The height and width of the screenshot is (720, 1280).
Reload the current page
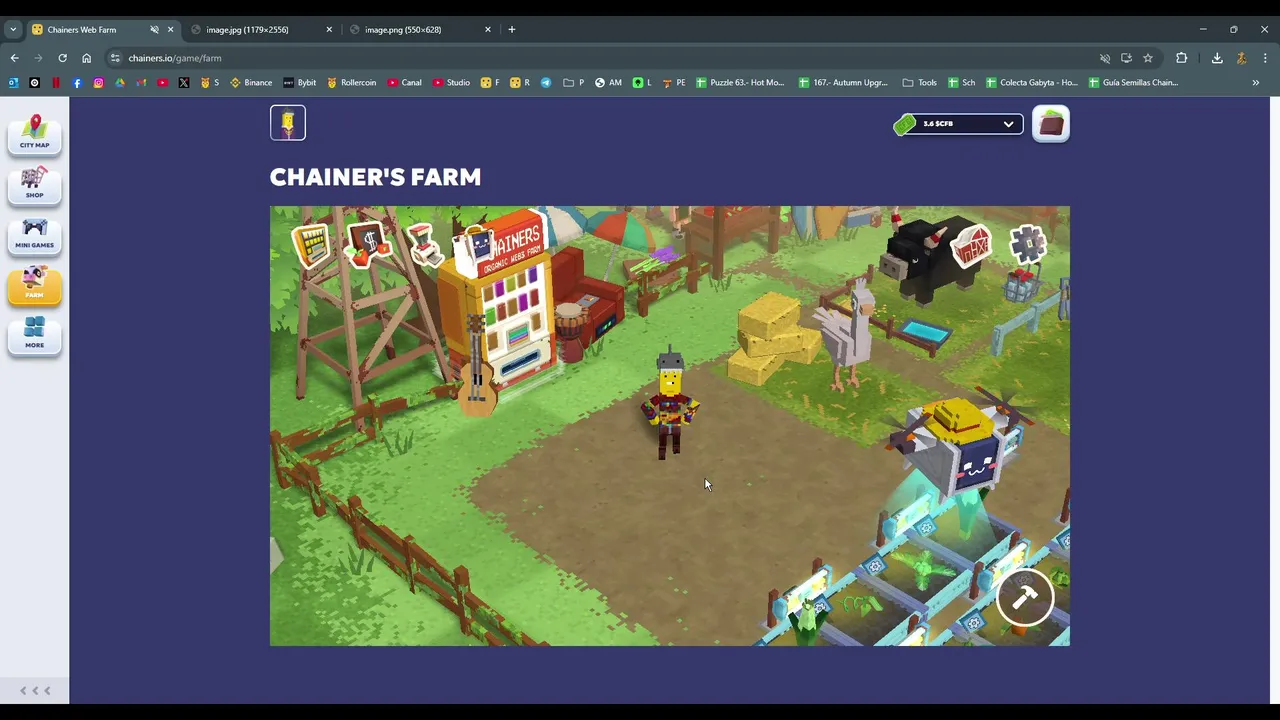[x=62, y=58]
